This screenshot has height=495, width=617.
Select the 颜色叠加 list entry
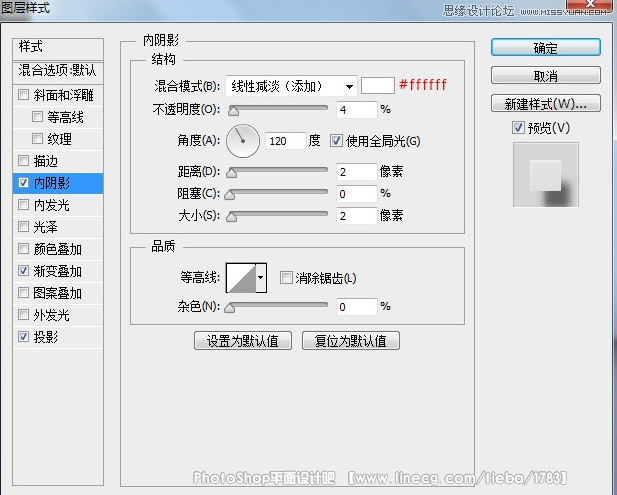(x=58, y=249)
